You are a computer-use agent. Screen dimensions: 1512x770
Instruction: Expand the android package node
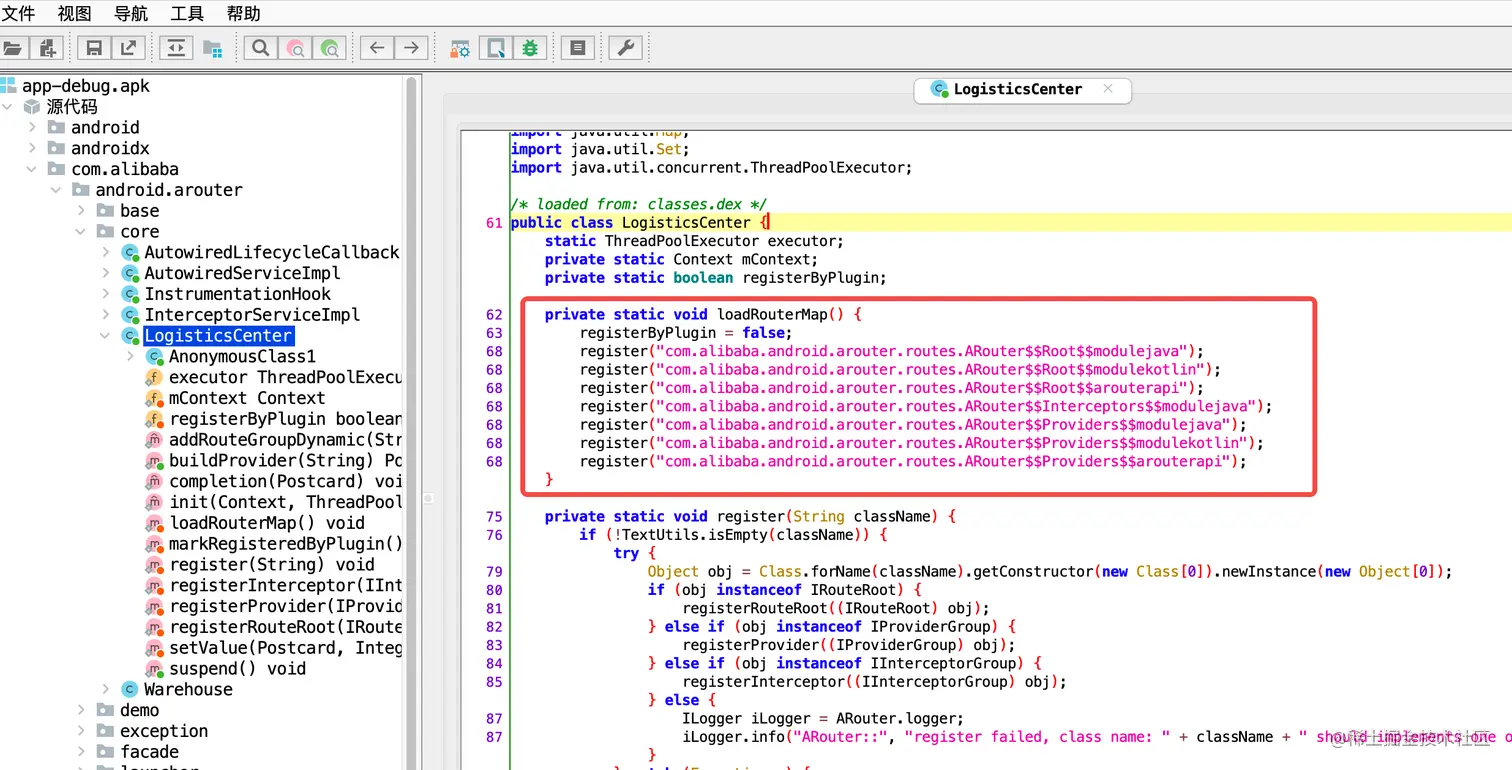click(33, 127)
